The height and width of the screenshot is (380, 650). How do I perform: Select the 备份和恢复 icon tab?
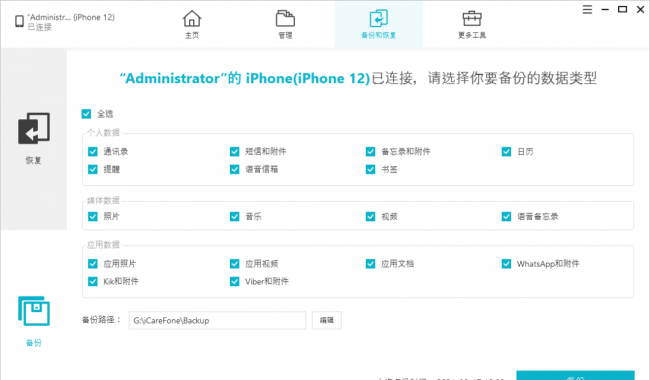click(x=378, y=19)
